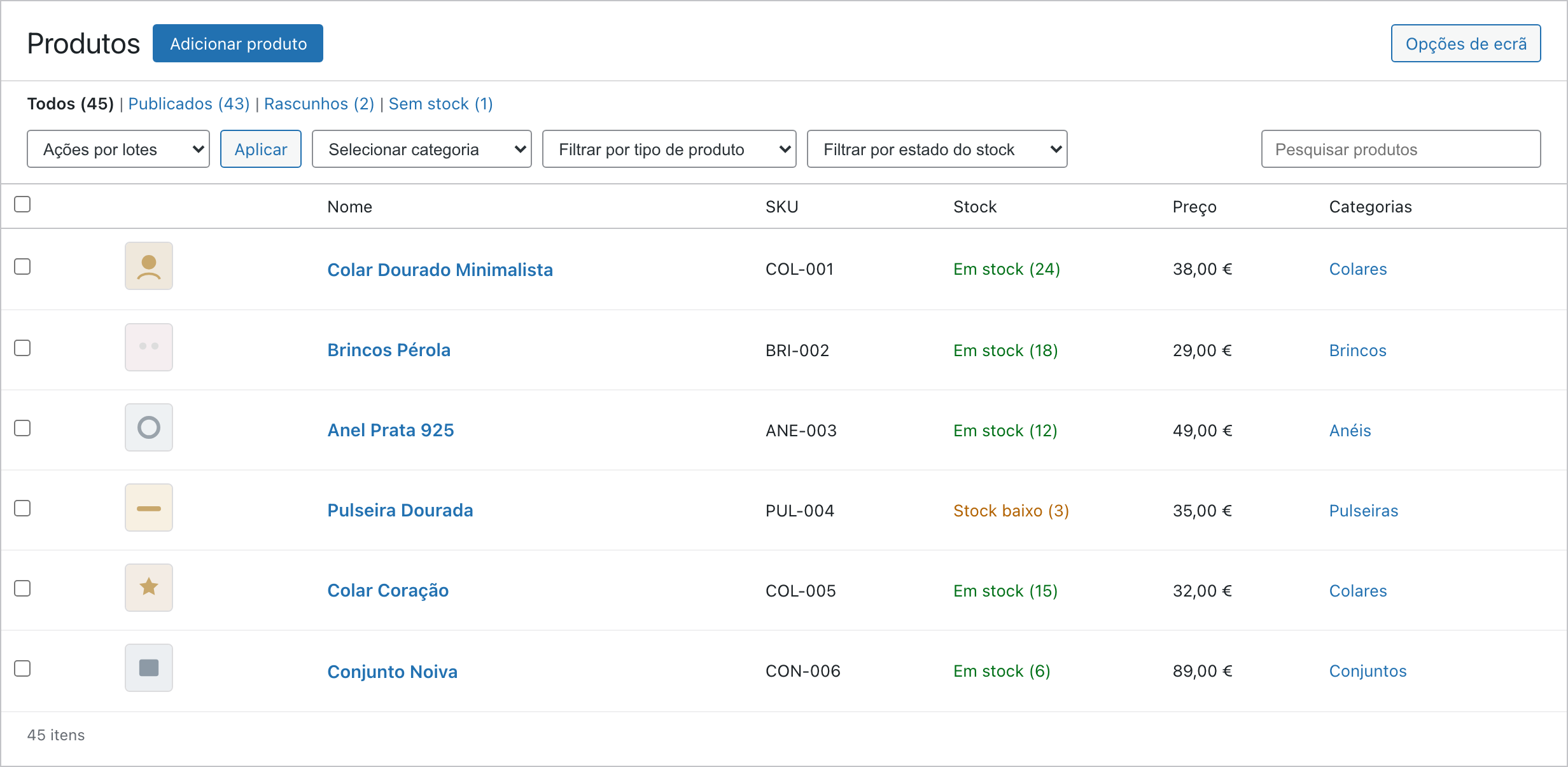1568x767 pixels.
Task: Sort by the Stock column header
Action: [x=975, y=207]
